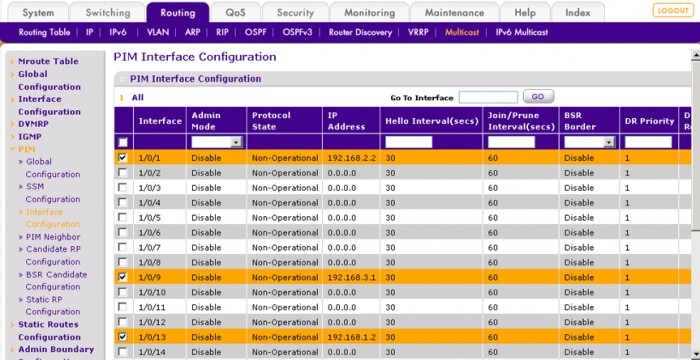700x360 pixels.
Task: Click IP address 192.168.3.1 cell
Action: 351,277
